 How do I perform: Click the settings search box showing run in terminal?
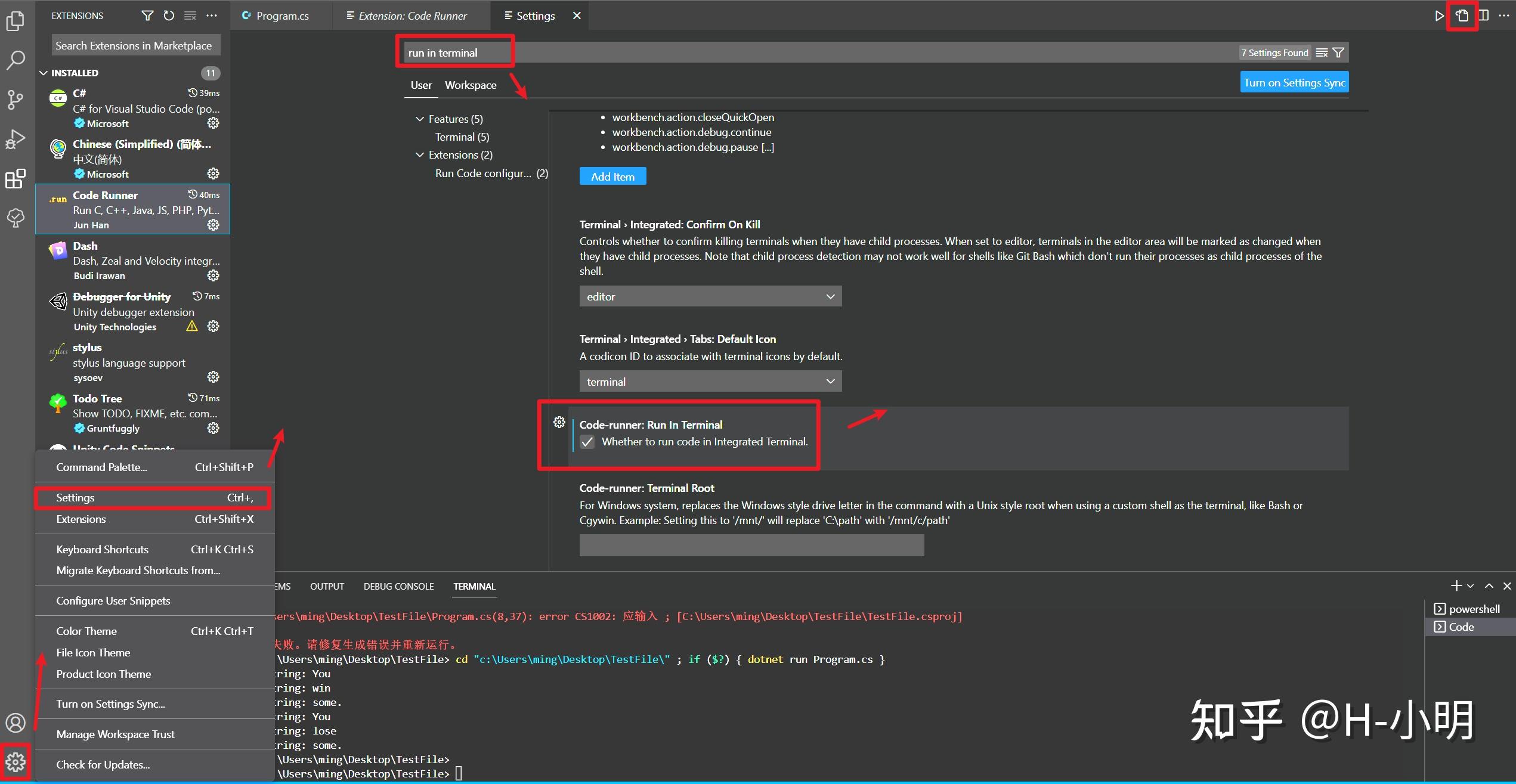454,52
